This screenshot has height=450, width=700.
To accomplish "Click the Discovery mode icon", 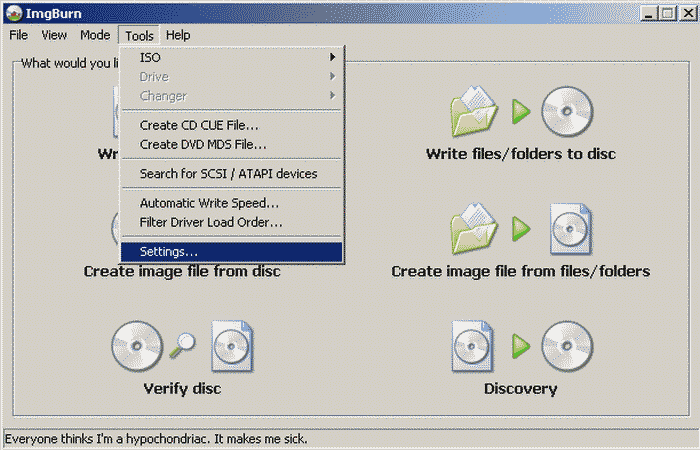I will 520,345.
